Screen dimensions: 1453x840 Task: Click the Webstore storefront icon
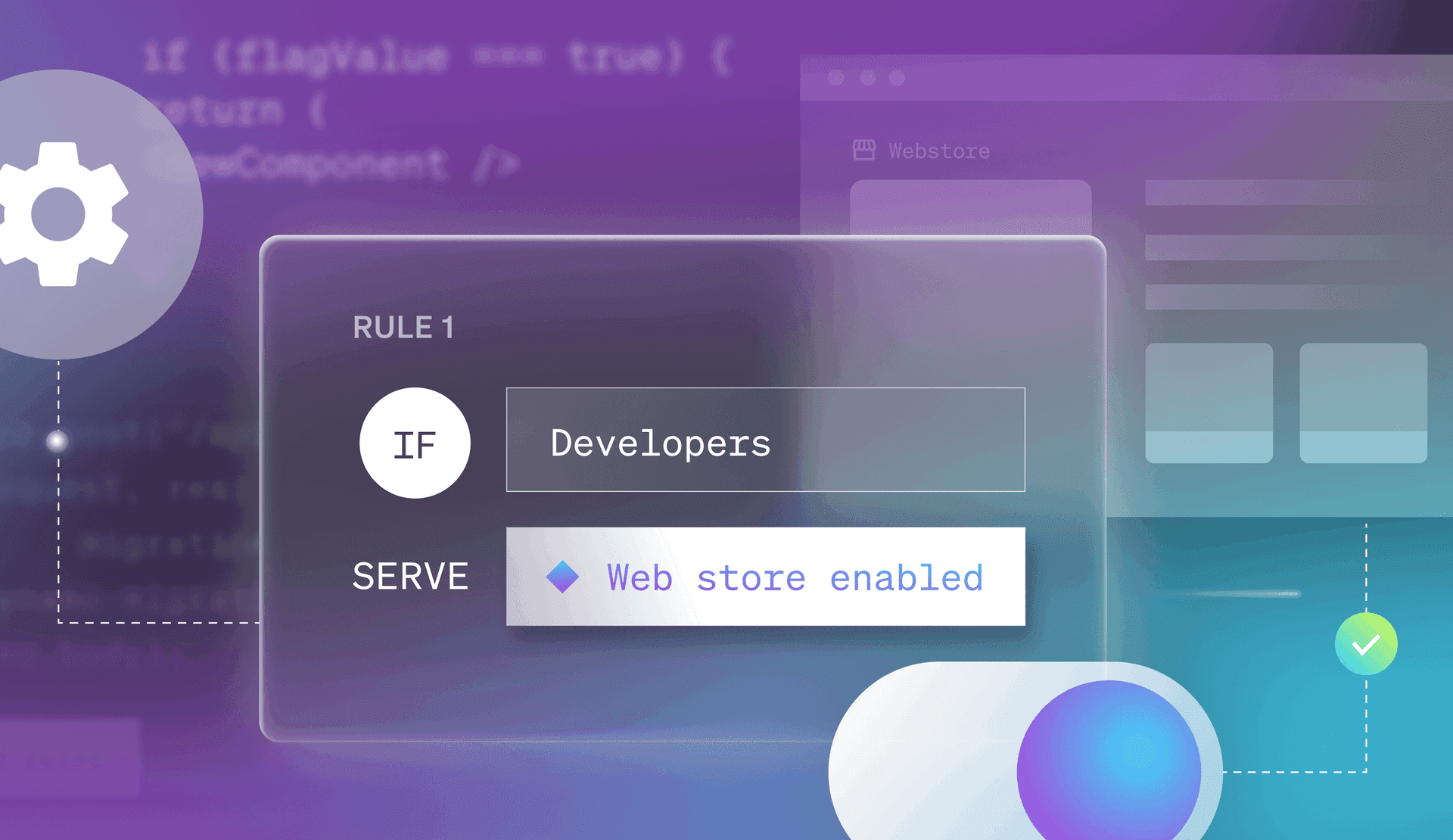pos(863,150)
